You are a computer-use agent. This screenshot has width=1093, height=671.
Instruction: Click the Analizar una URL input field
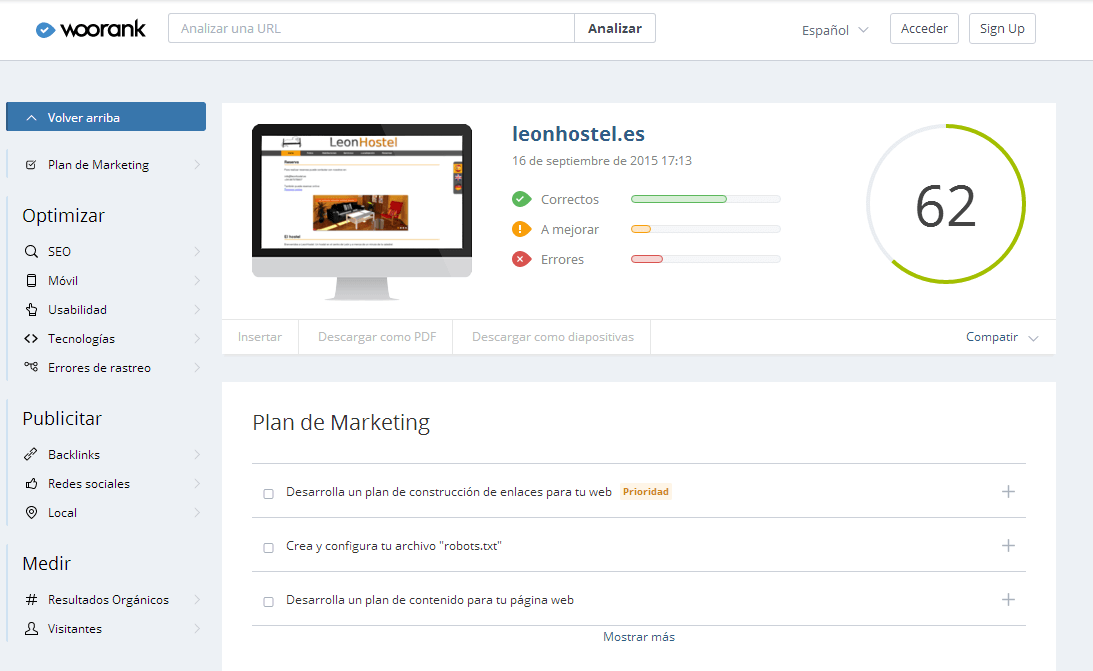(x=372, y=29)
